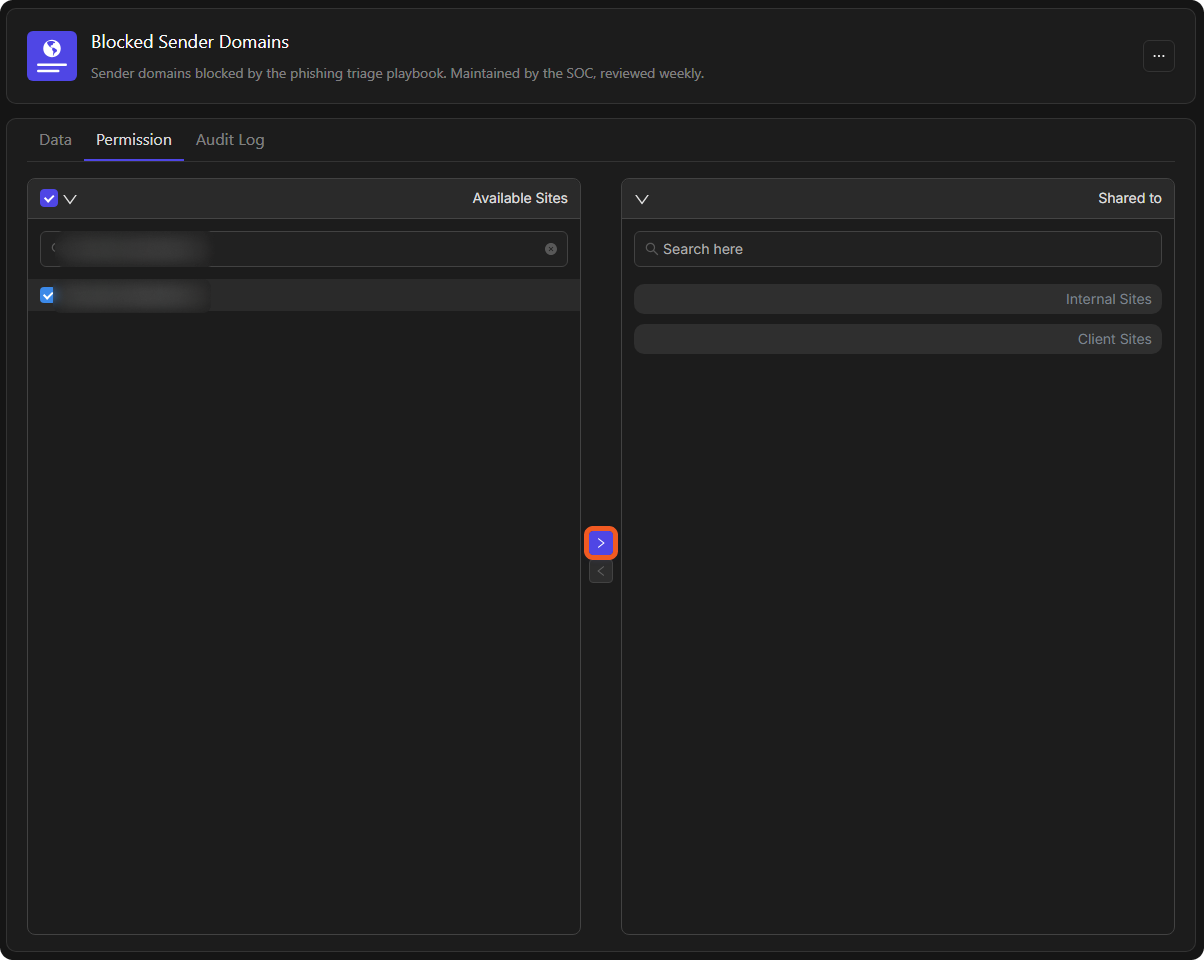This screenshot has height=960, width=1204.
Task: Click the Available Sites heading
Action: click(x=520, y=198)
